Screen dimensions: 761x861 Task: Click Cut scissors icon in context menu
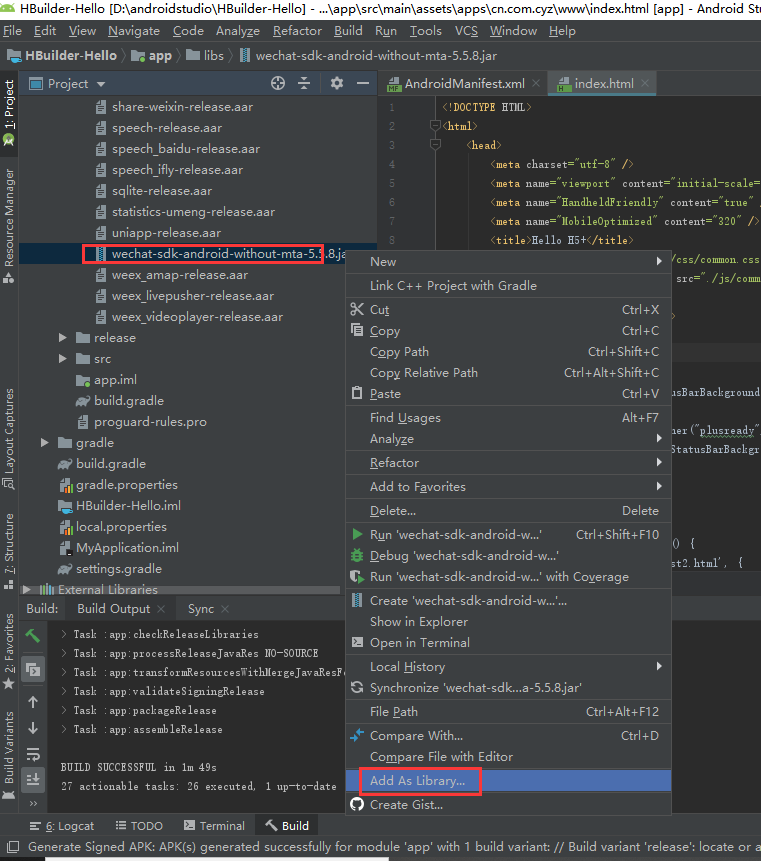click(357, 309)
